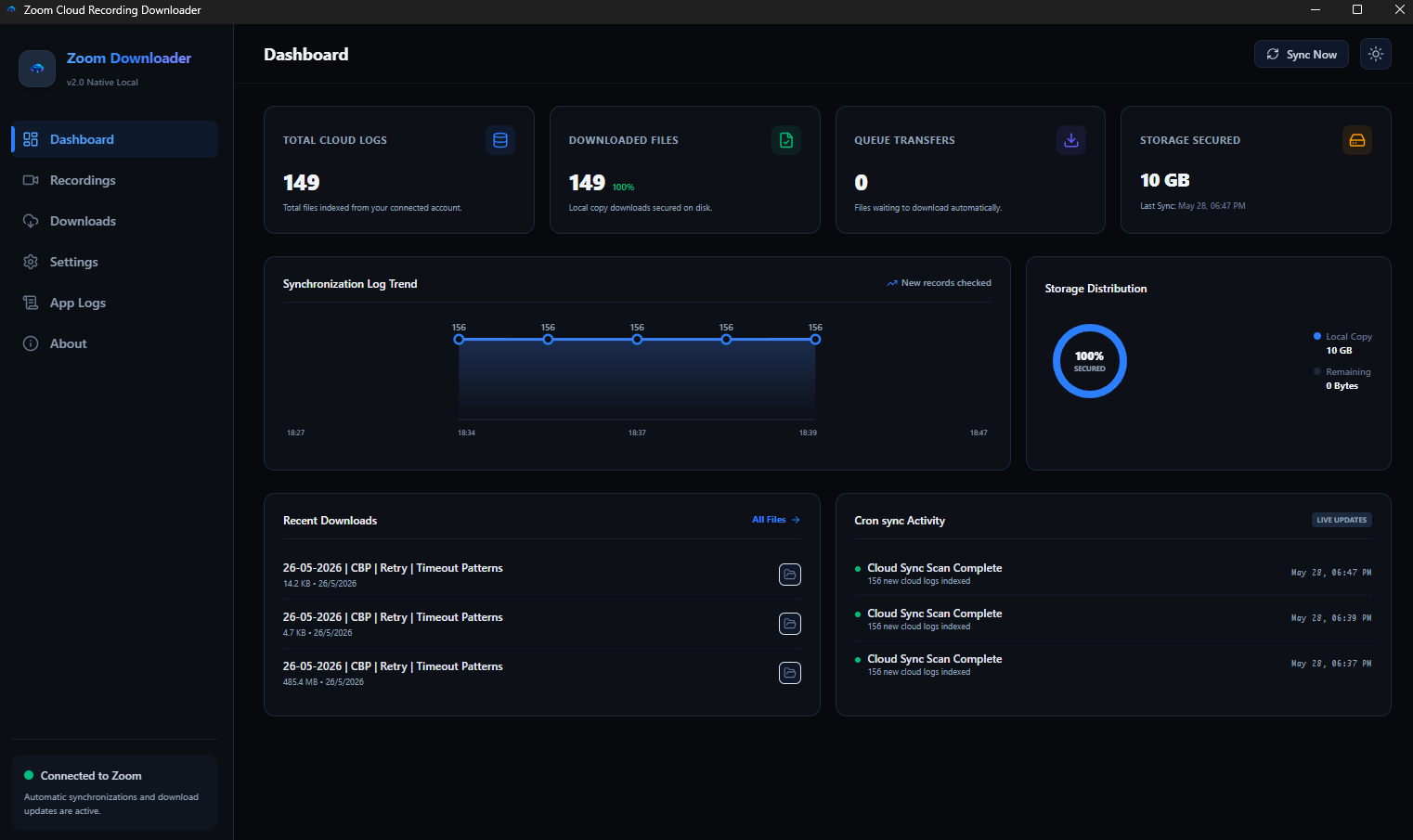
Task: Open the All Files link
Action: tap(776, 520)
